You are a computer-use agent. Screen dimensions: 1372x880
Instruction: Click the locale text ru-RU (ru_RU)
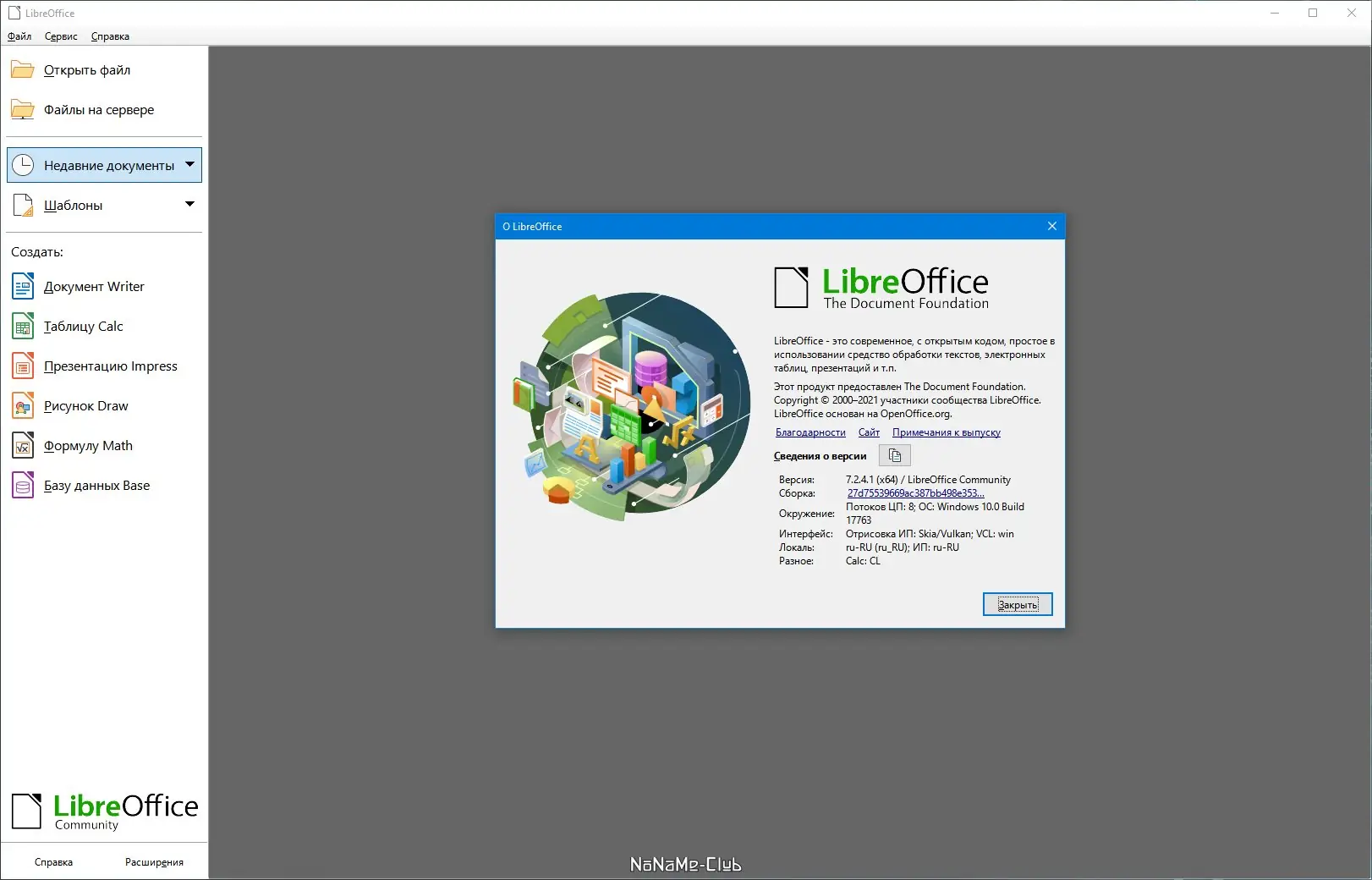[876, 547]
